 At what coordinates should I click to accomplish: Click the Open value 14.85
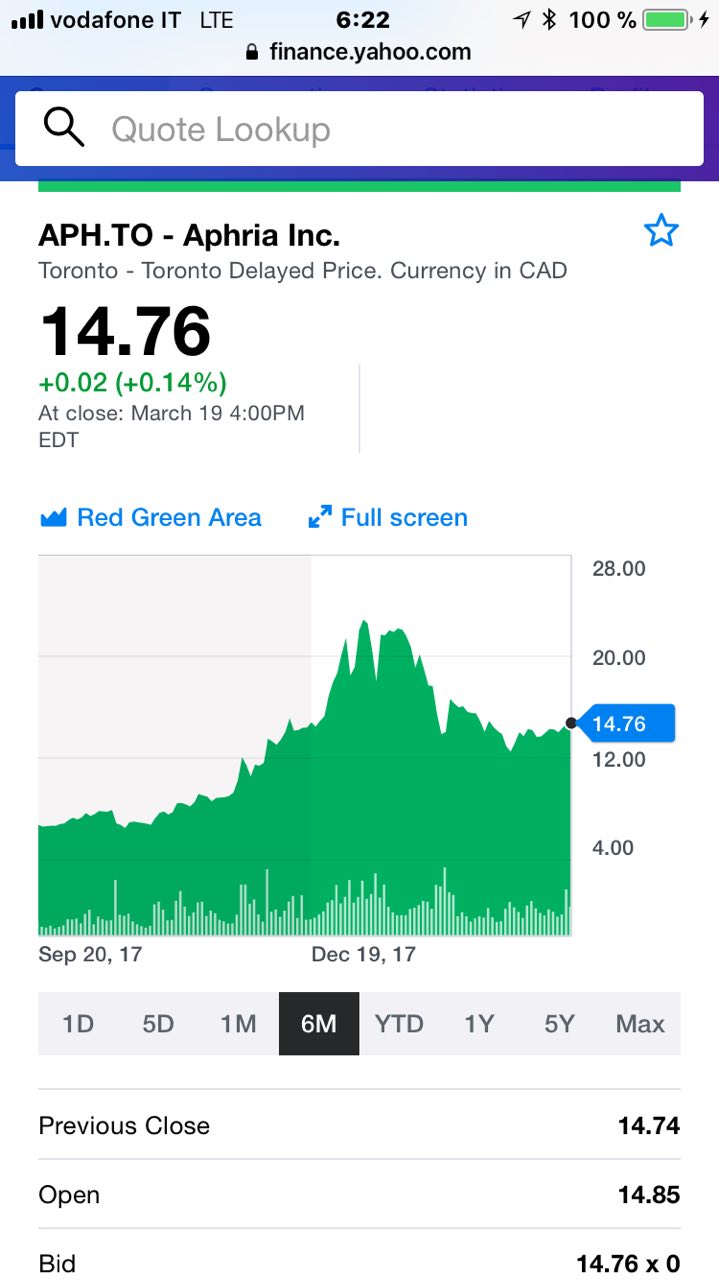[x=649, y=1195]
